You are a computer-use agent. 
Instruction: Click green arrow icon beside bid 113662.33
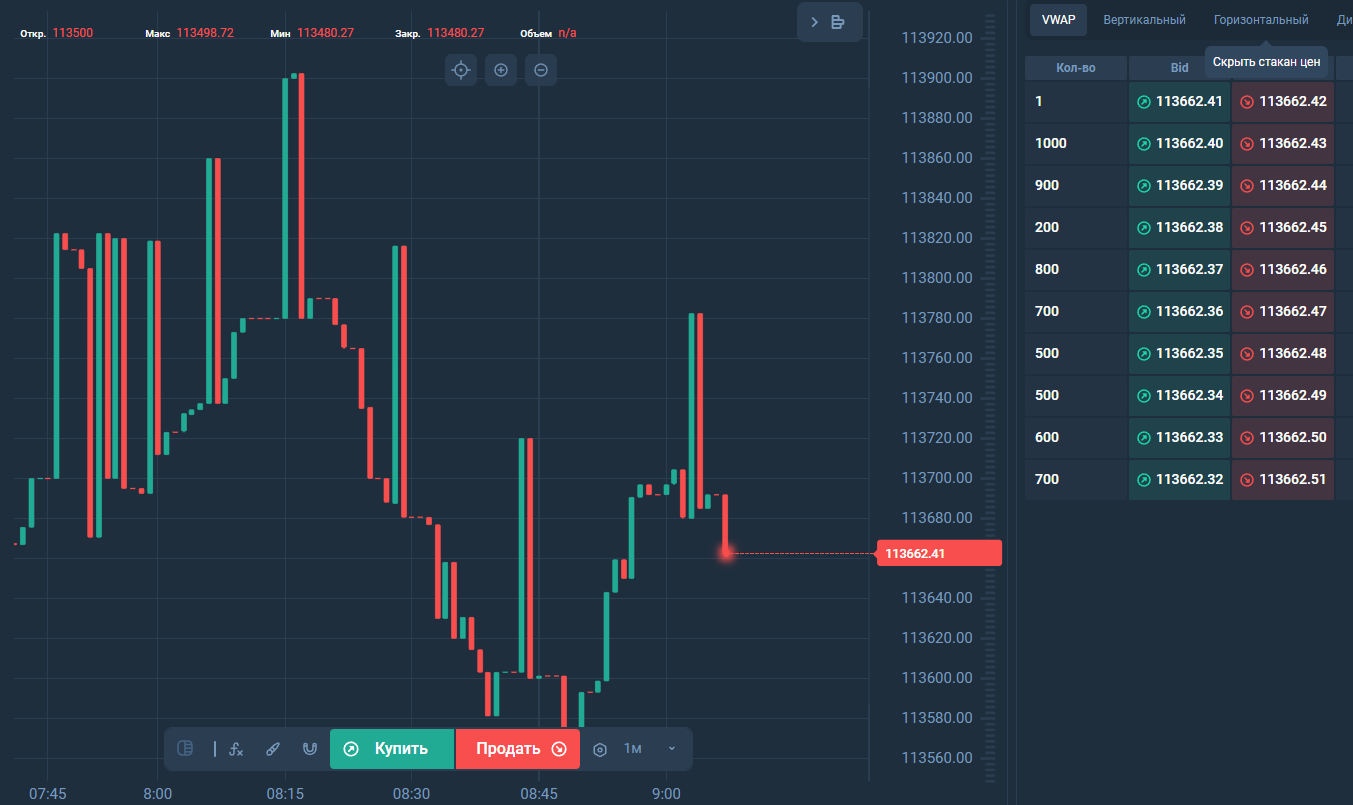pyautogui.click(x=1144, y=438)
